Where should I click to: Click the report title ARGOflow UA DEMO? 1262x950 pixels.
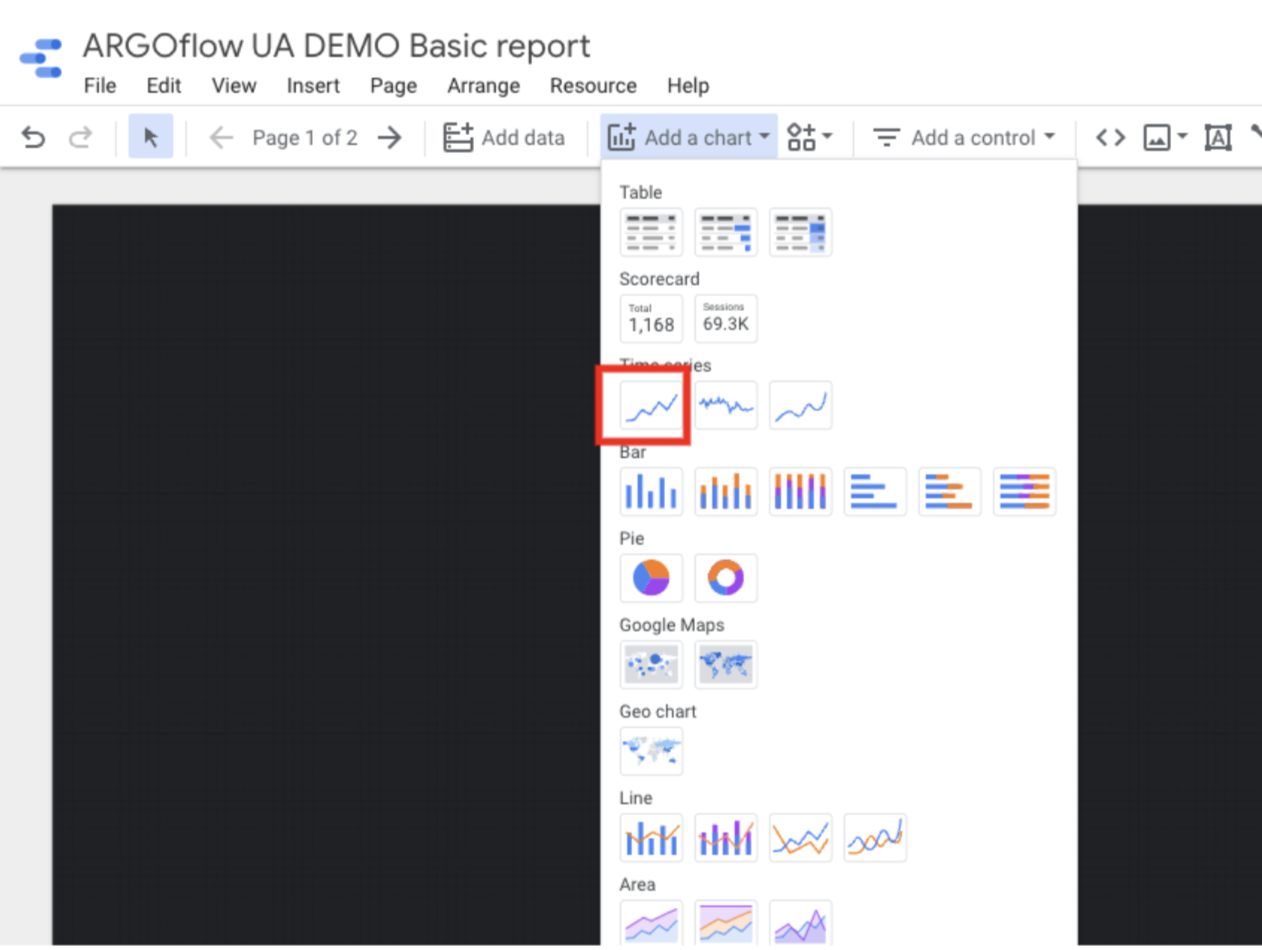click(336, 46)
